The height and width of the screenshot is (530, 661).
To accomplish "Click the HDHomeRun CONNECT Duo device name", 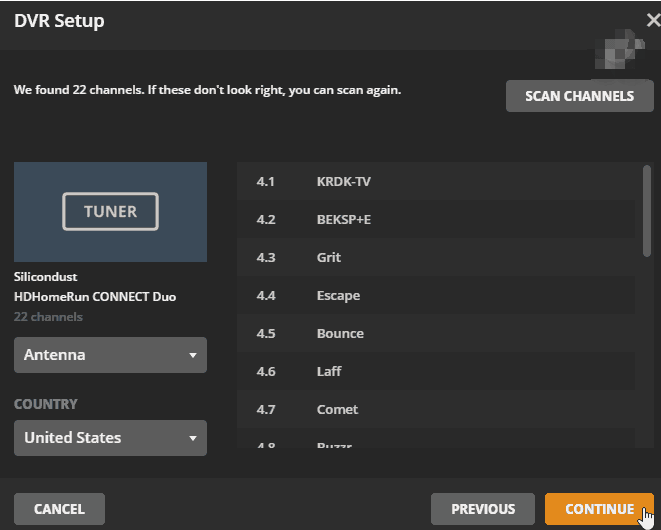I will click(x=95, y=297).
